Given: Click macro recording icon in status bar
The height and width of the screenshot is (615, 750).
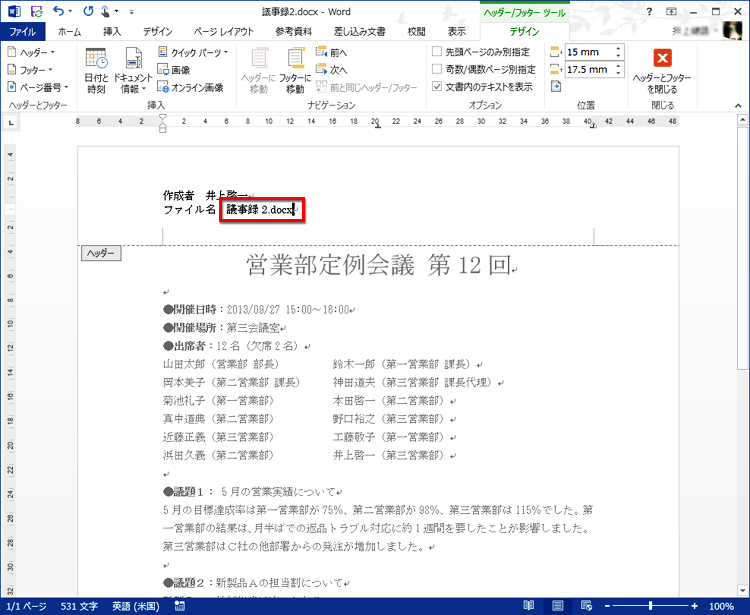Looking at the screenshot, I should [x=180, y=606].
